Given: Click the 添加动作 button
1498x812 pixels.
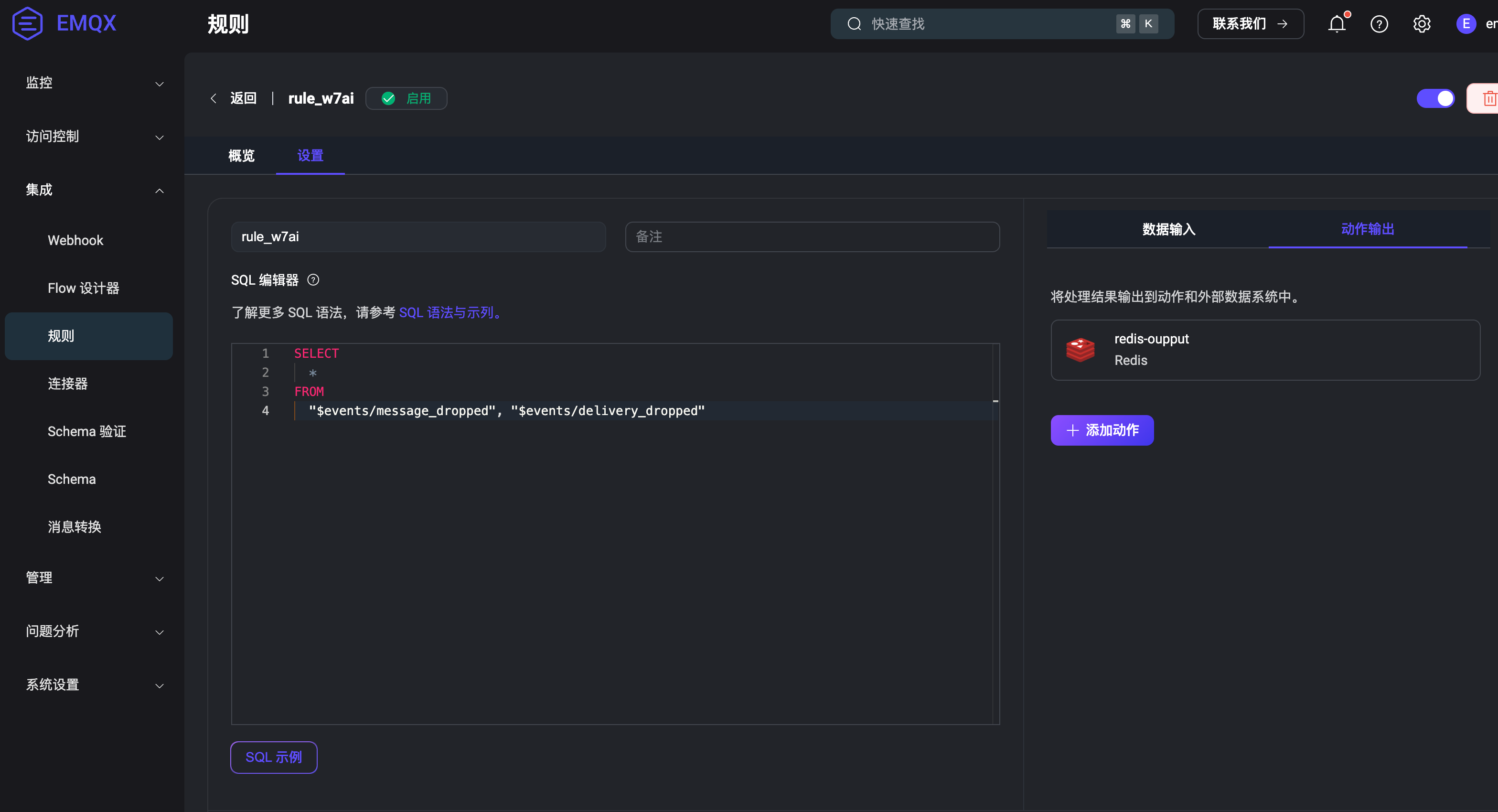Looking at the screenshot, I should click(x=1102, y=430).
